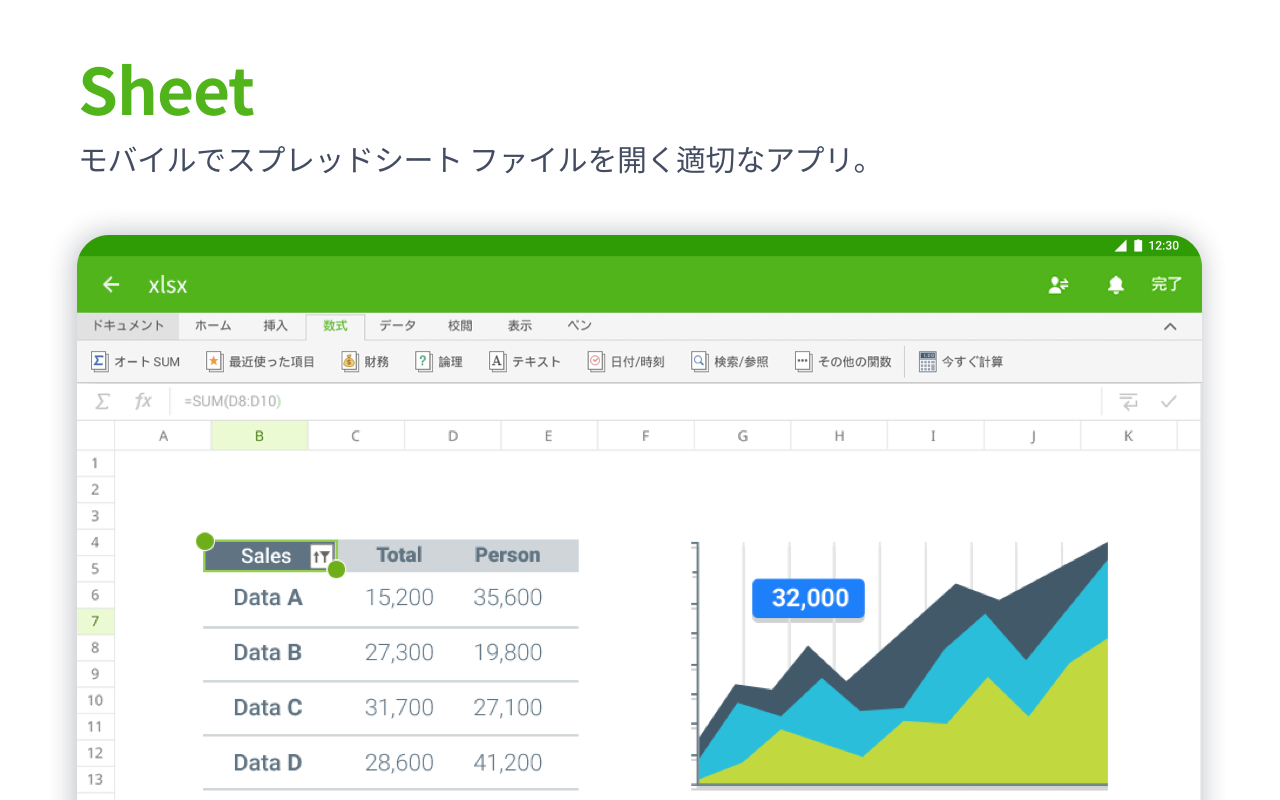Click the Person column header
Image resolution: width=1280 pixels, height=800 pixels.
[x=507, y=555]
